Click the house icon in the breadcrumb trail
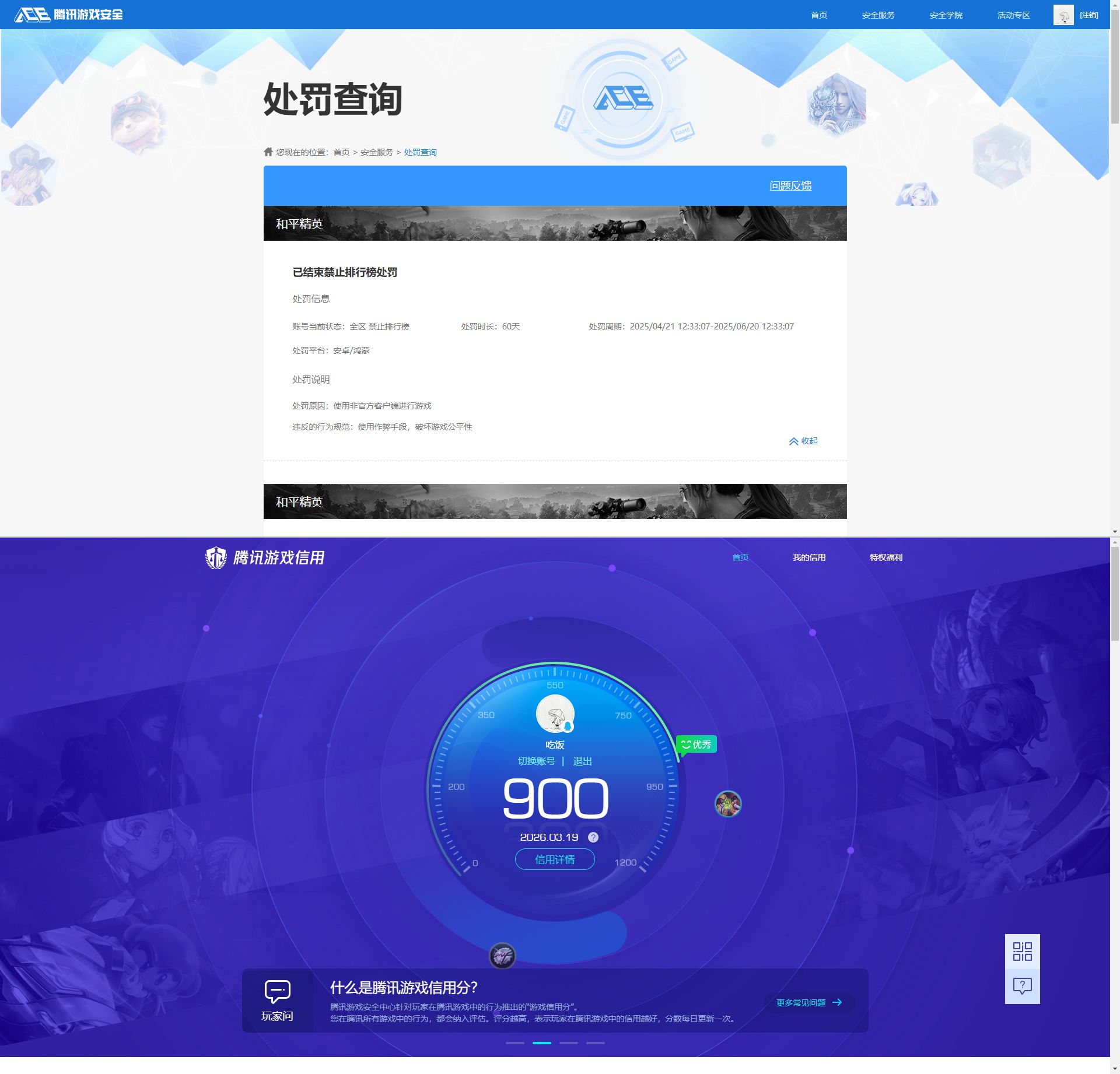Image resolution: width=1120 pixels, height=1074 pixels. (x=267, y=152)
